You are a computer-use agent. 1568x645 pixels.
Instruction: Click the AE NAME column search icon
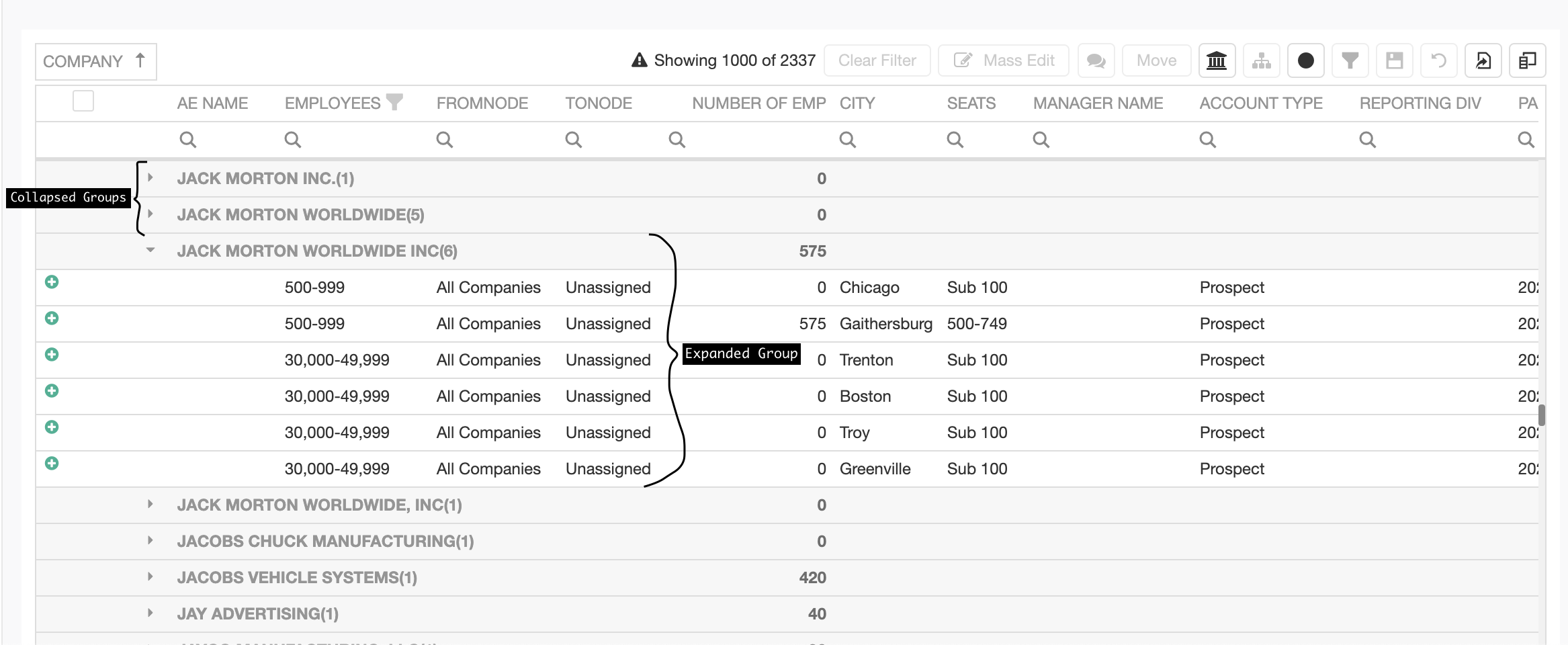pos(187,140)
